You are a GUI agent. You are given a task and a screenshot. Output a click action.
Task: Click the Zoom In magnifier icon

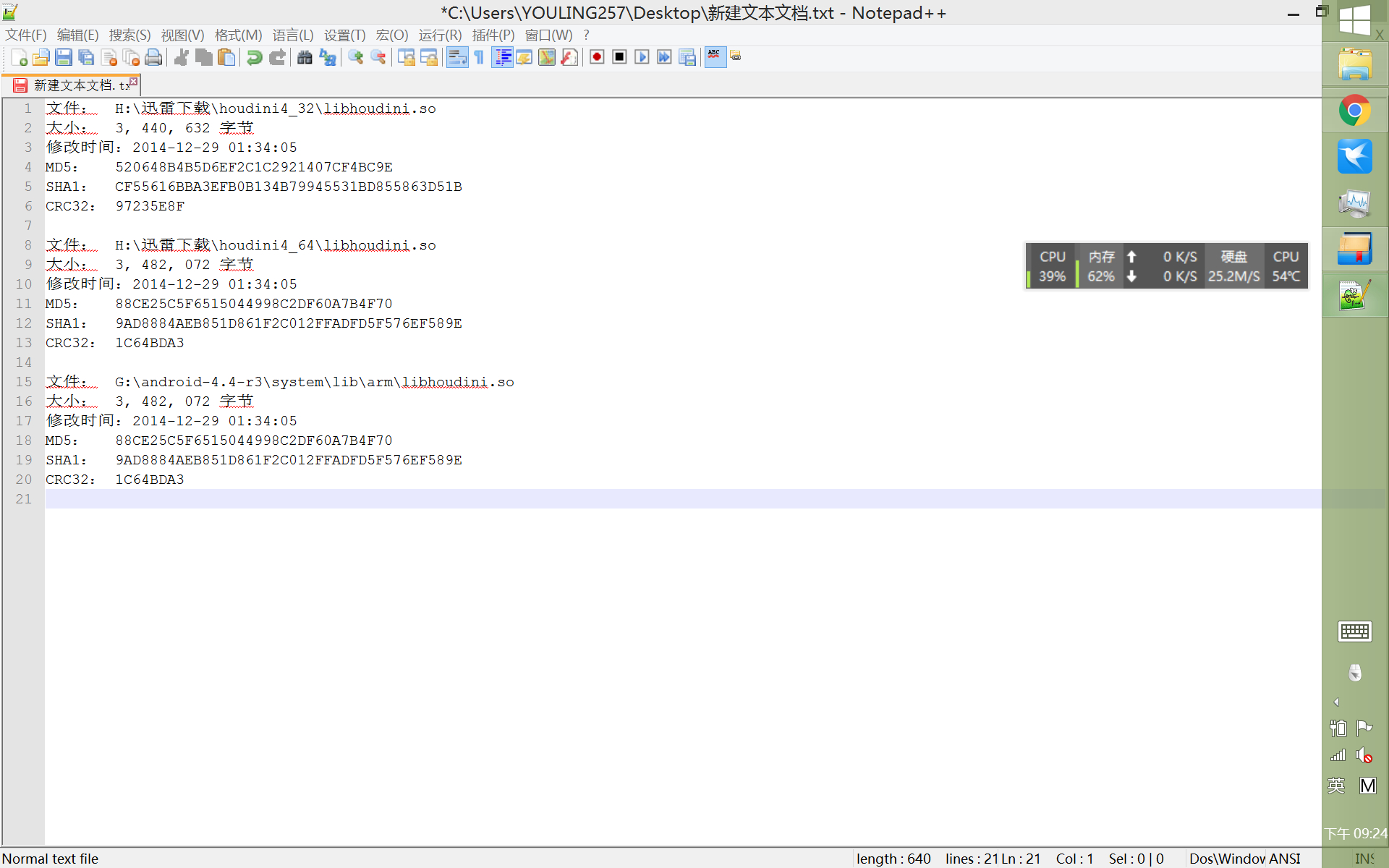[355, 57]
